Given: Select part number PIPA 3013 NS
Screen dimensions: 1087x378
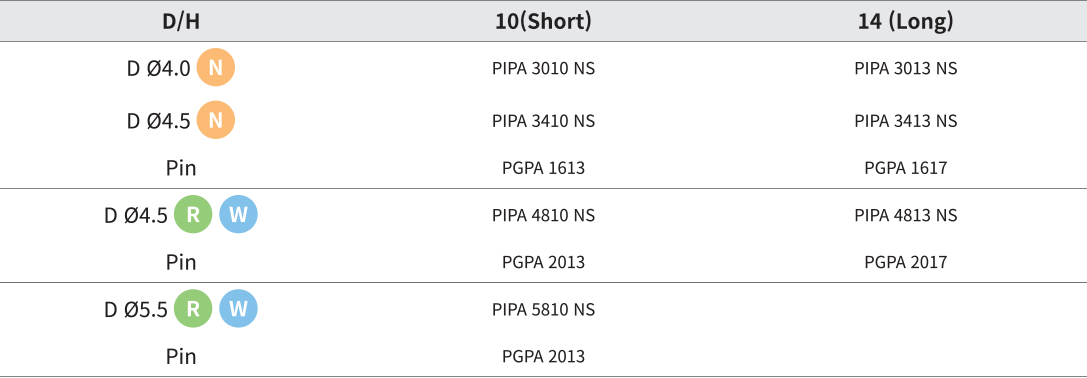Looking at the screenshot, I should coord(905,69).
